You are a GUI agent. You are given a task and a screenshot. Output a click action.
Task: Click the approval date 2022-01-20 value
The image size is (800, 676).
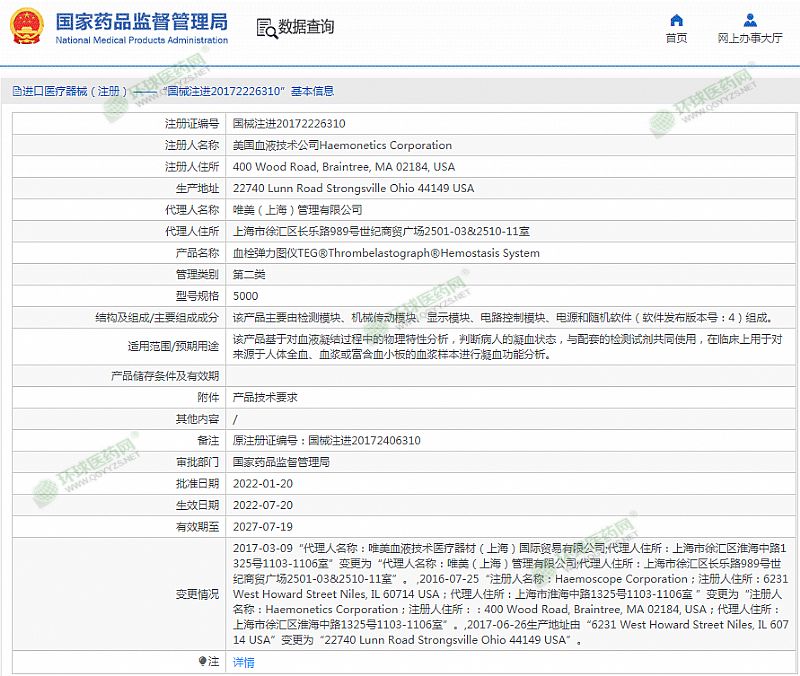pyautogui.click(x=262, y=484)
